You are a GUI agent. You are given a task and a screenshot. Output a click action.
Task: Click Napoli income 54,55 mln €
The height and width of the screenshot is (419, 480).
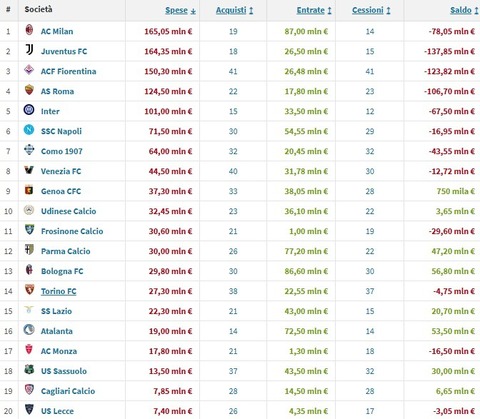[306, 131]
